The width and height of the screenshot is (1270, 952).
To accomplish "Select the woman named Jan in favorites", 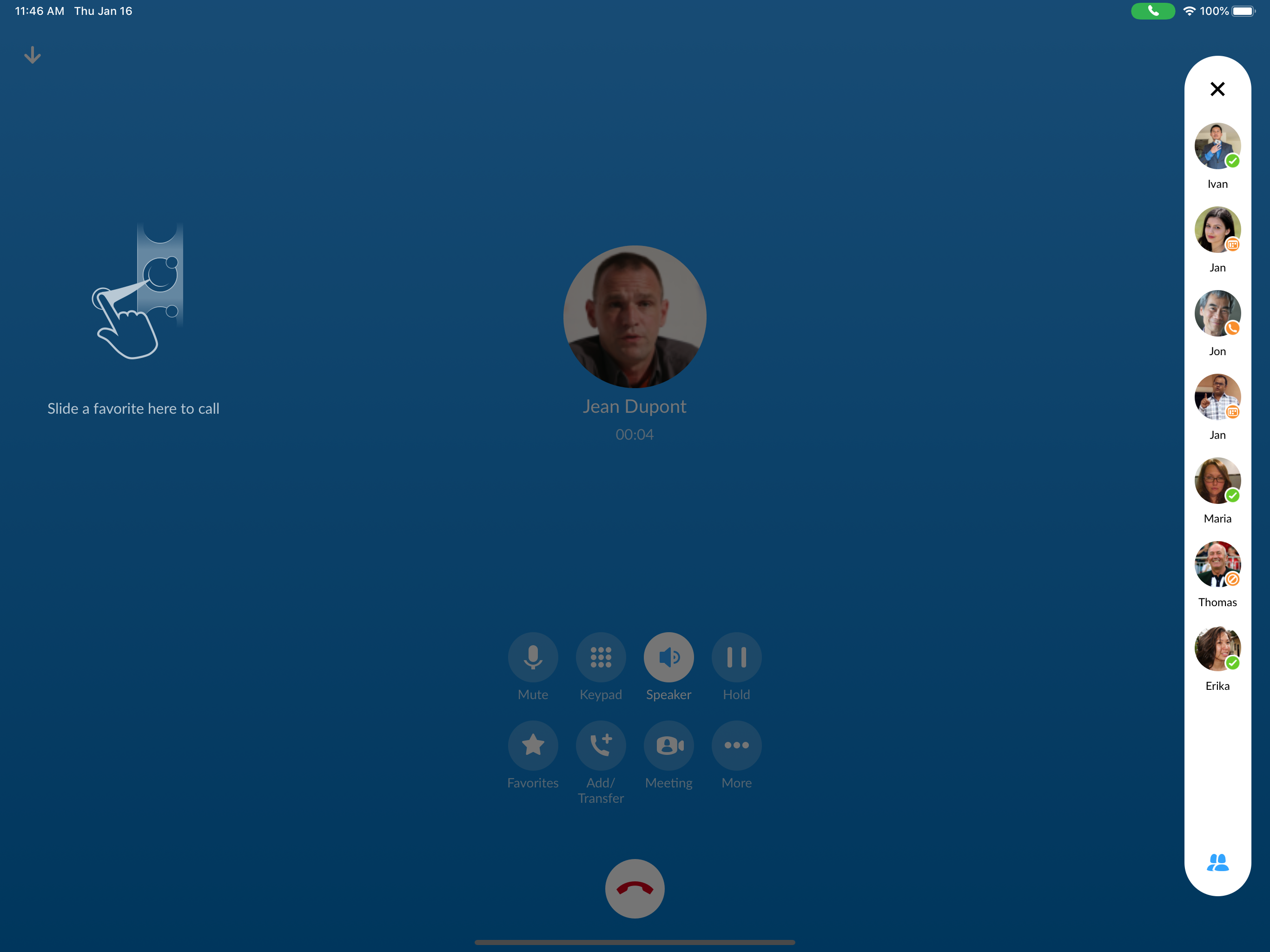I will [1217, 230].
